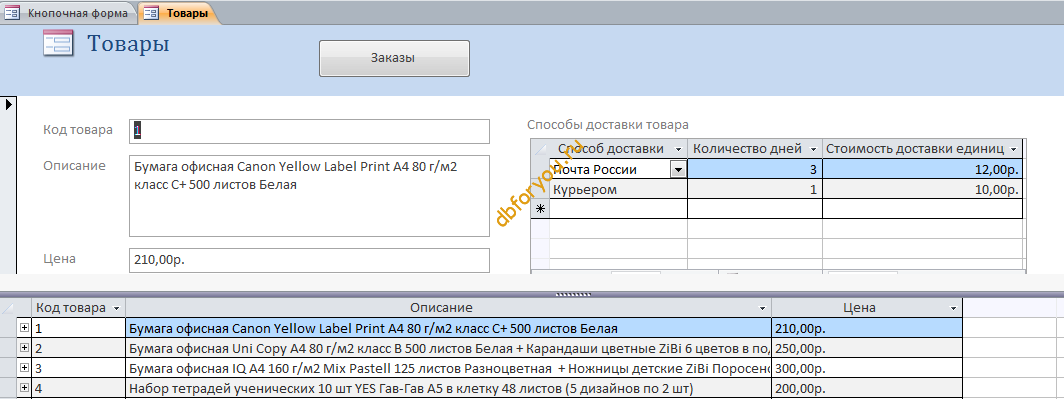Select the Бумага офисная Uni Copy description cell
Viewport: 1064px width, 399px height.
(x=449, y=349)
